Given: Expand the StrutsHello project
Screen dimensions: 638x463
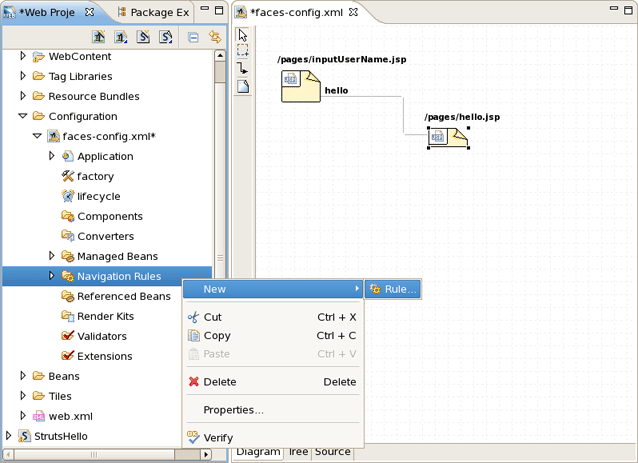Looking at the screenshot, I should (9, 436).
